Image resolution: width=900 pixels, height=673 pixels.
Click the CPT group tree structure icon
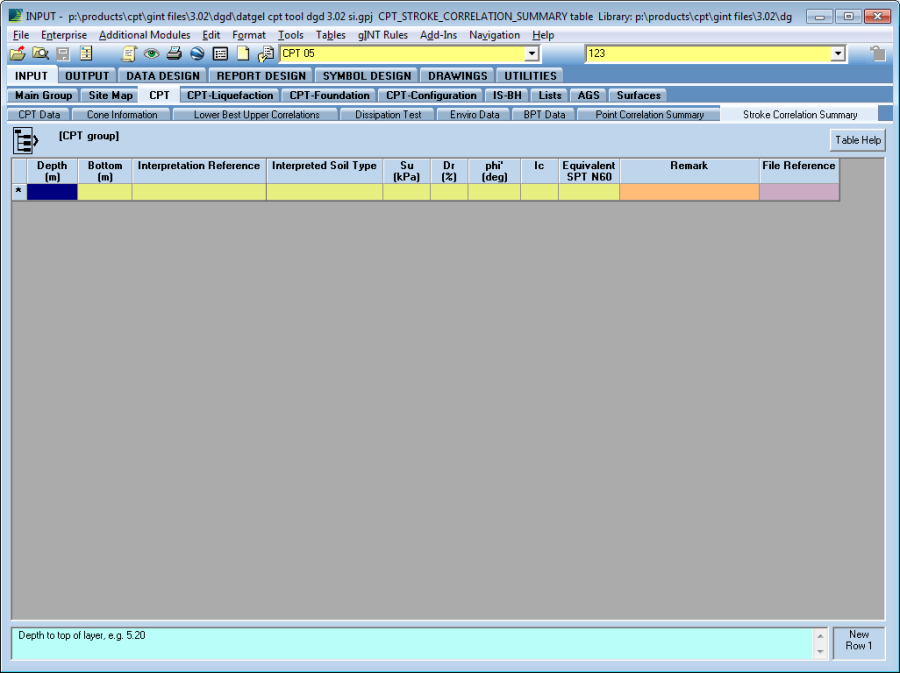(25, 140)
